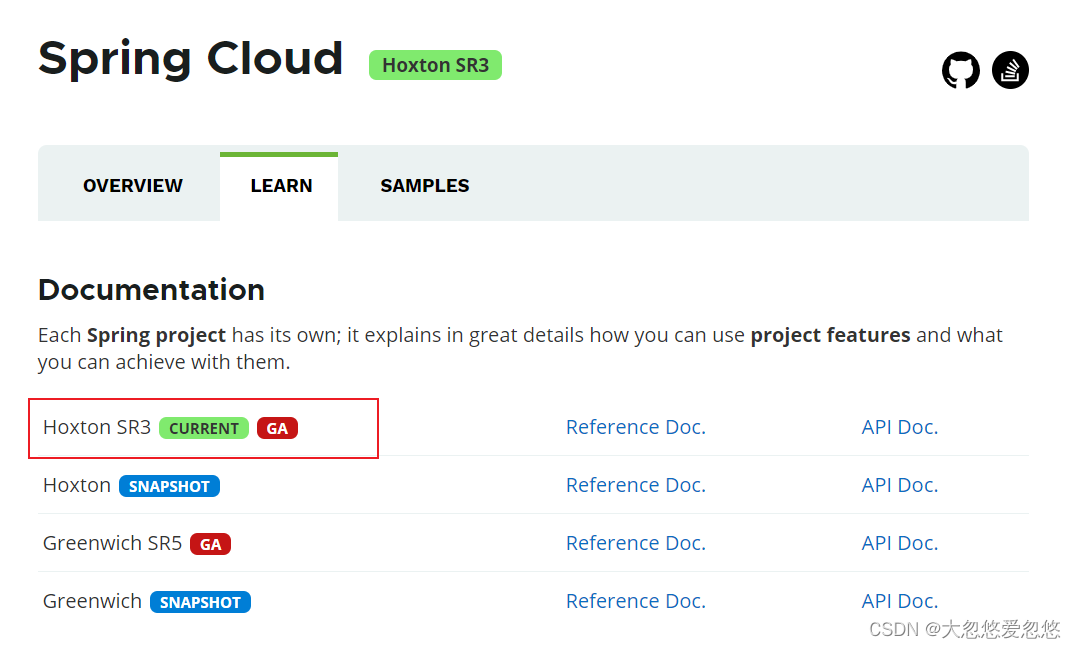Click the 'Hoxton SR3' row label text
1076x648 pixels.
coord(97,427)
